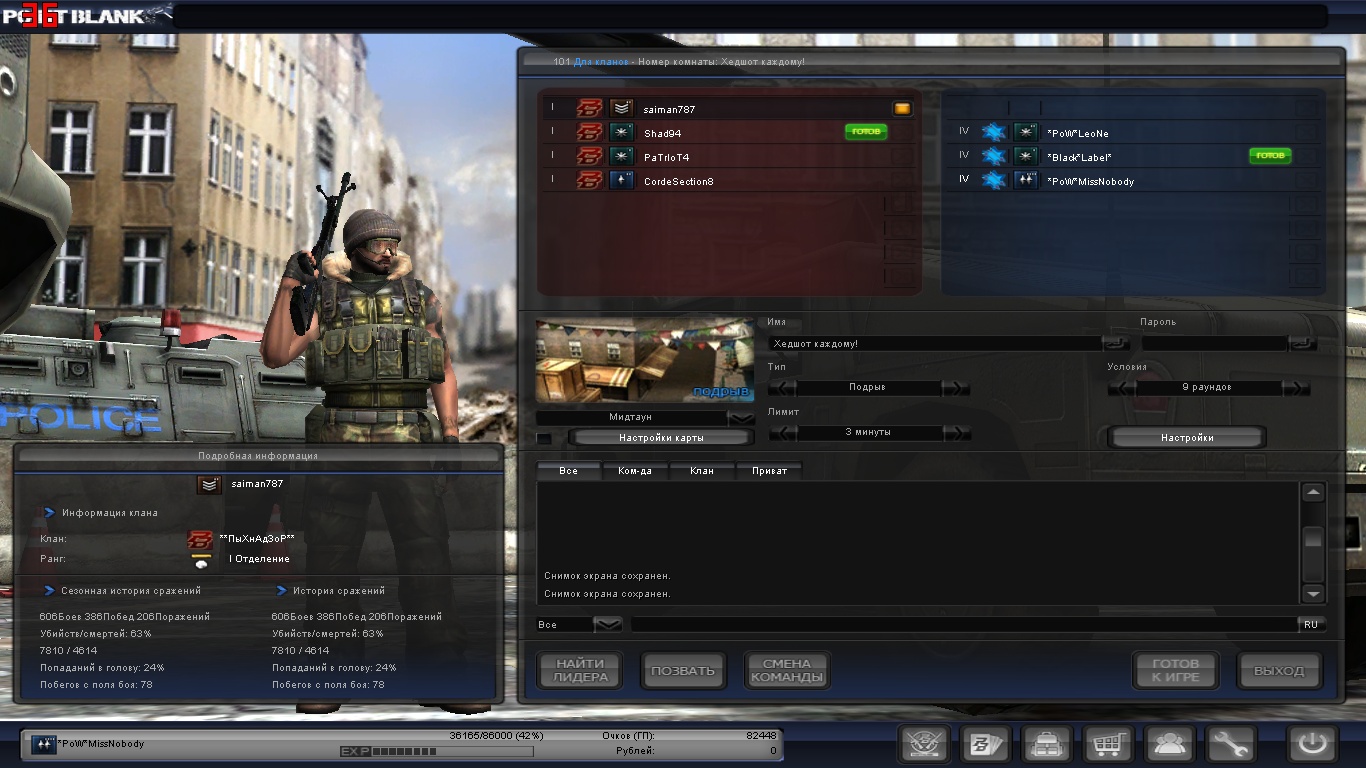Image resolution: width=1366 pixels, height=768 pixels.
Task: Click the Мидтаун map preview thumbnail
Action: [x=645, y=361]
